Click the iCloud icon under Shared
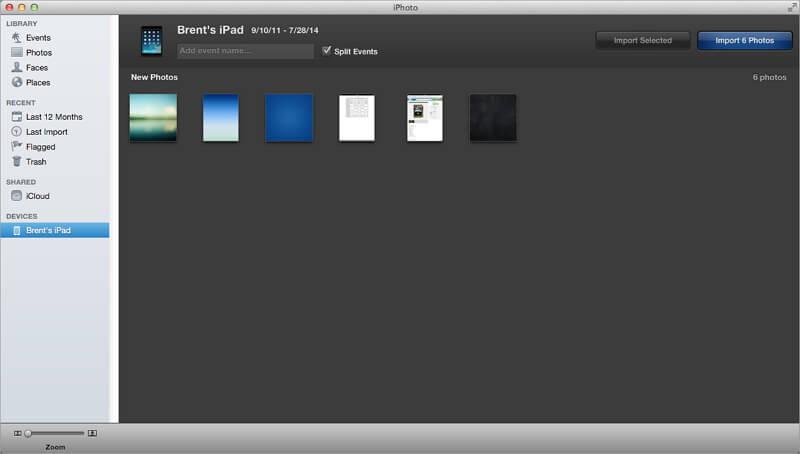 coord(17,197)
